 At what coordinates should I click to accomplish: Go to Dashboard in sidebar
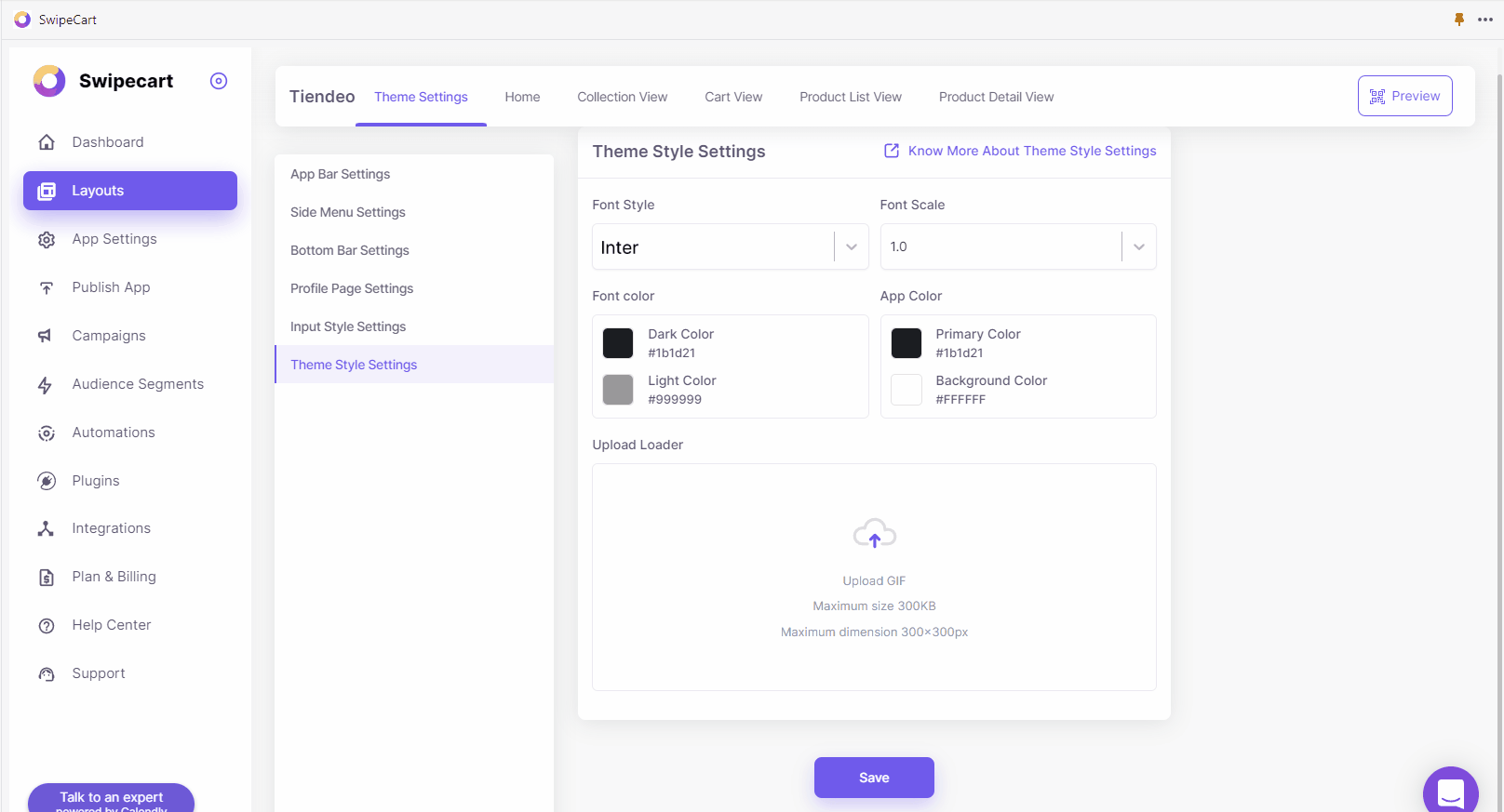click(130, 142)
